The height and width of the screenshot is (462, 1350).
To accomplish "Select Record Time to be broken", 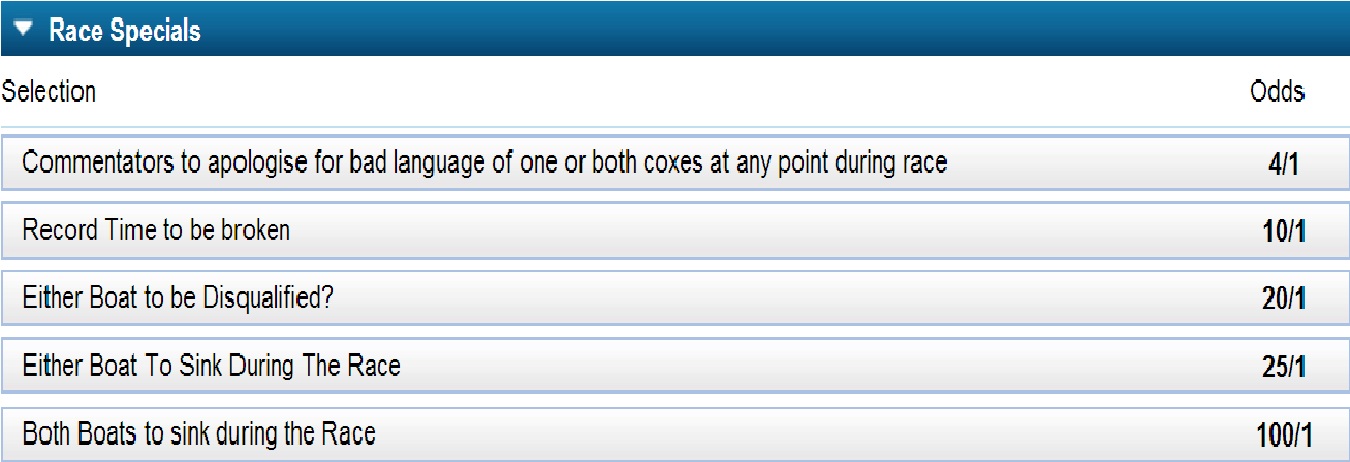I will click(x=156, y=230).
